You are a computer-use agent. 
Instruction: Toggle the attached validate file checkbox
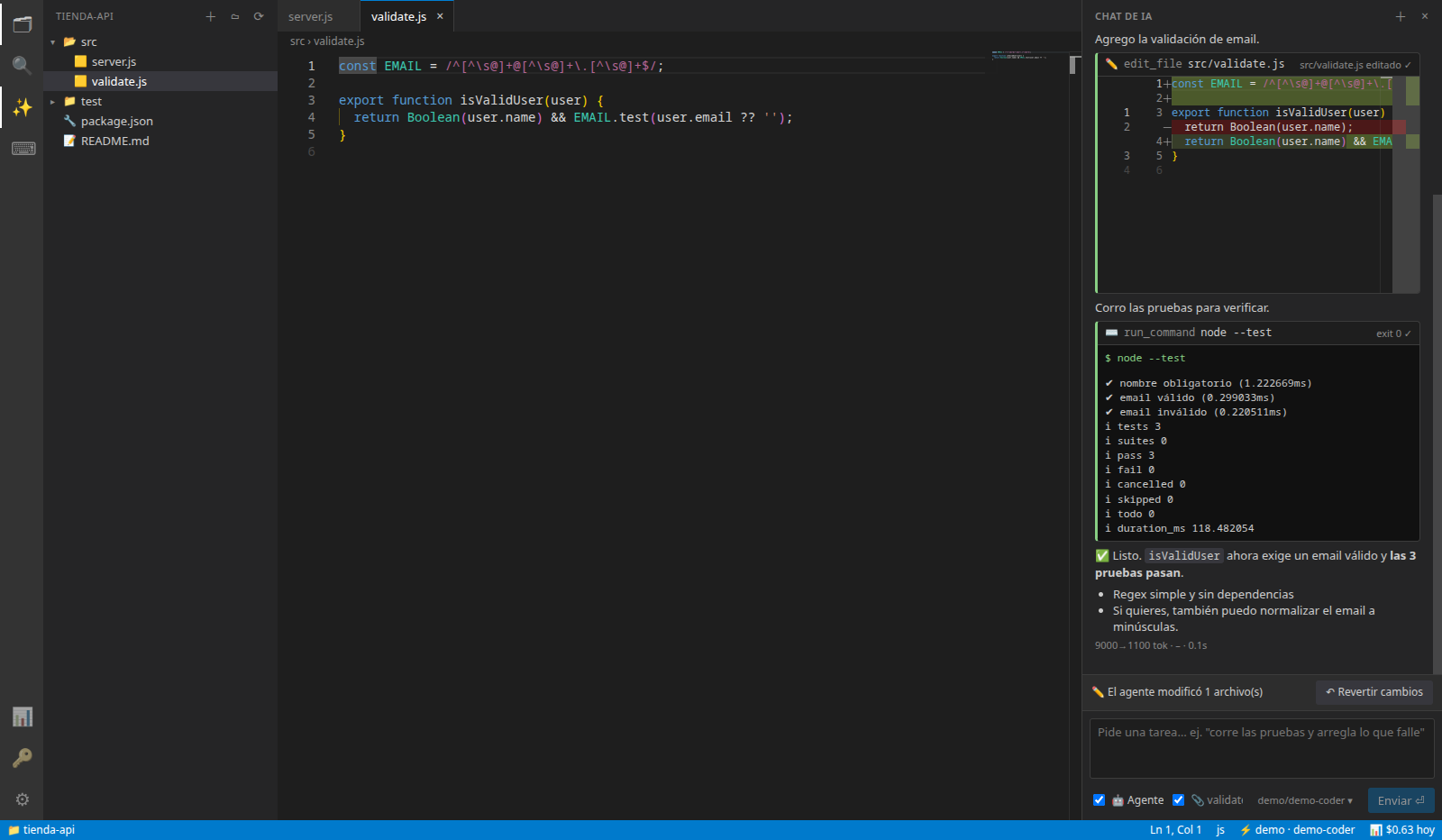point(1178,800)
